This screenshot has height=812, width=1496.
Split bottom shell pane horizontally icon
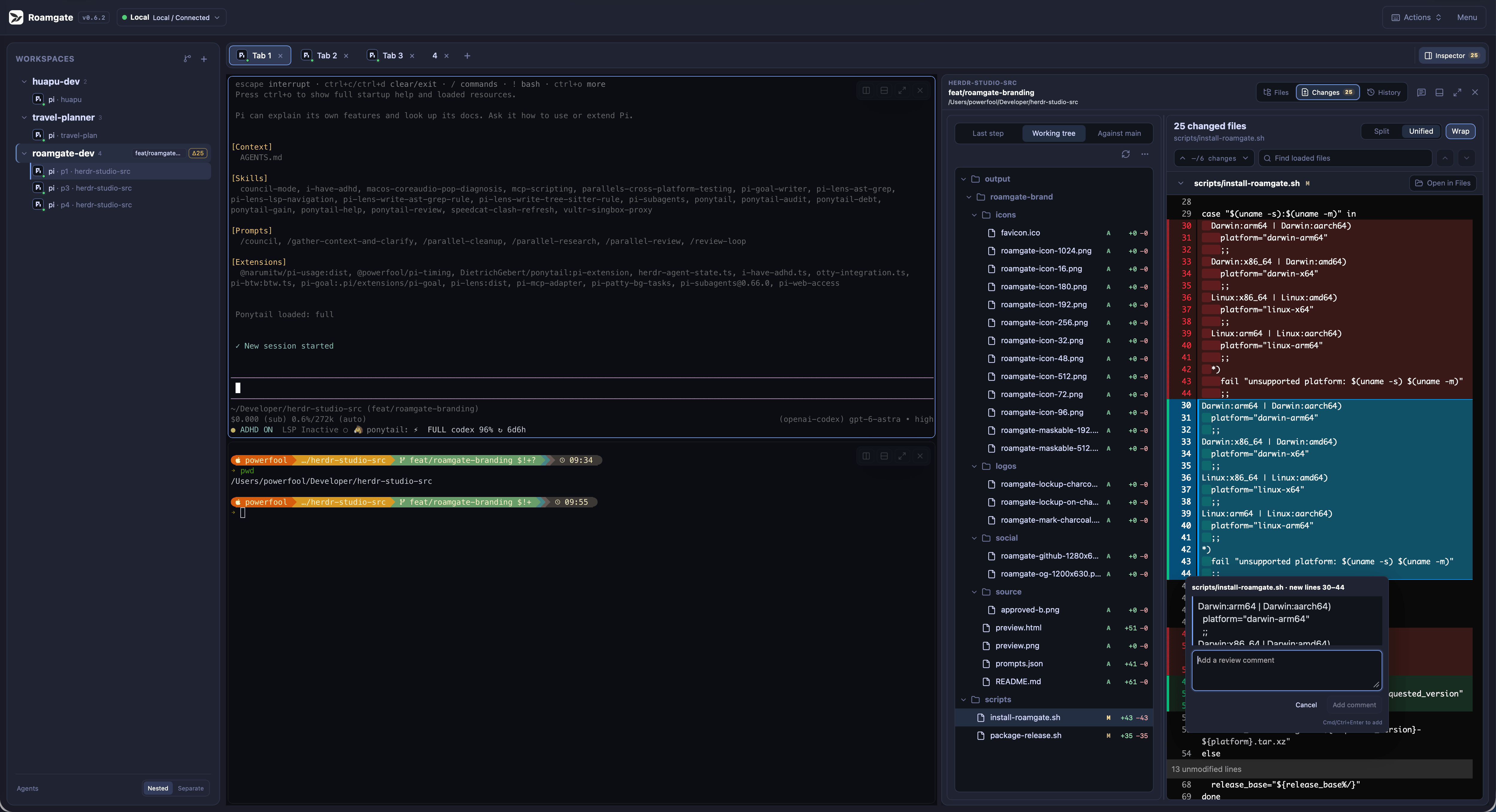click(x=884, y=456)
